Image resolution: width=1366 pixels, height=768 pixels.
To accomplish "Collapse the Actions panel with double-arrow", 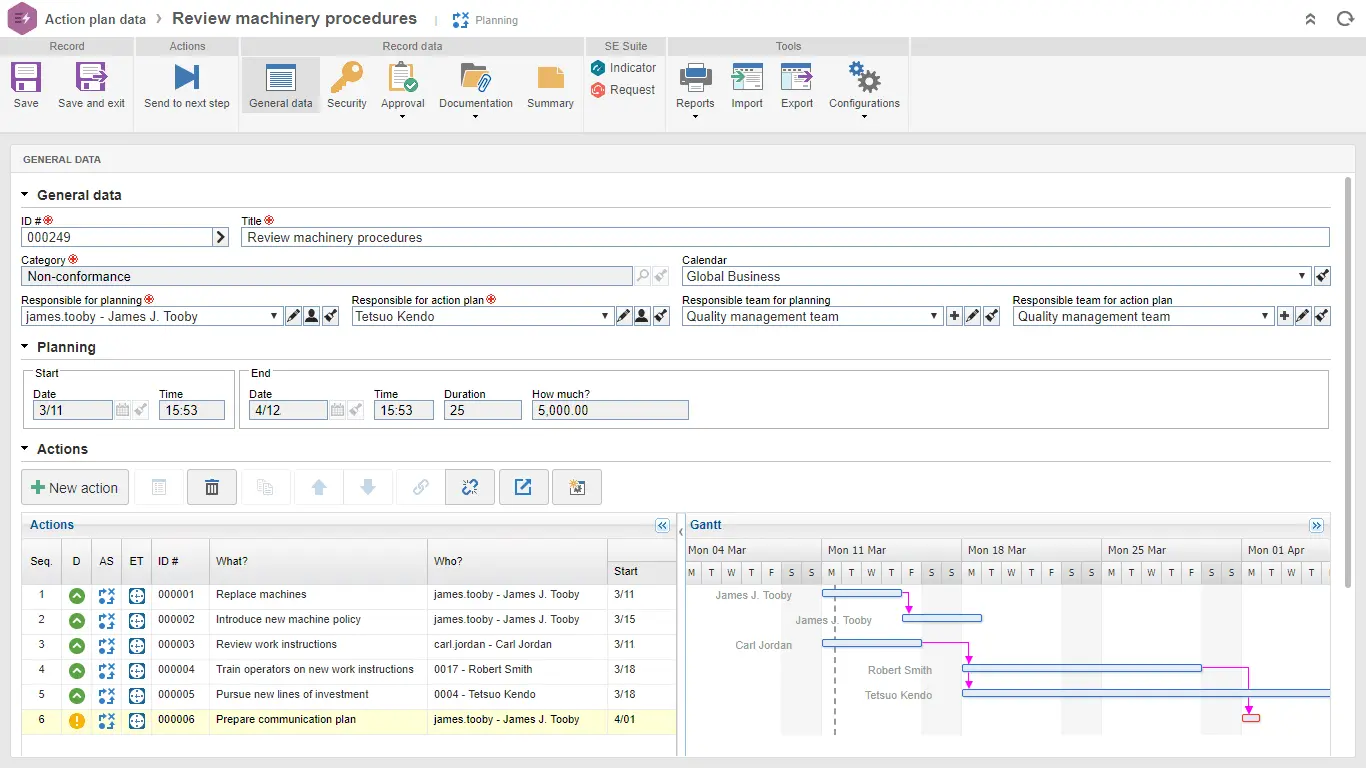I will coord(662,525).
